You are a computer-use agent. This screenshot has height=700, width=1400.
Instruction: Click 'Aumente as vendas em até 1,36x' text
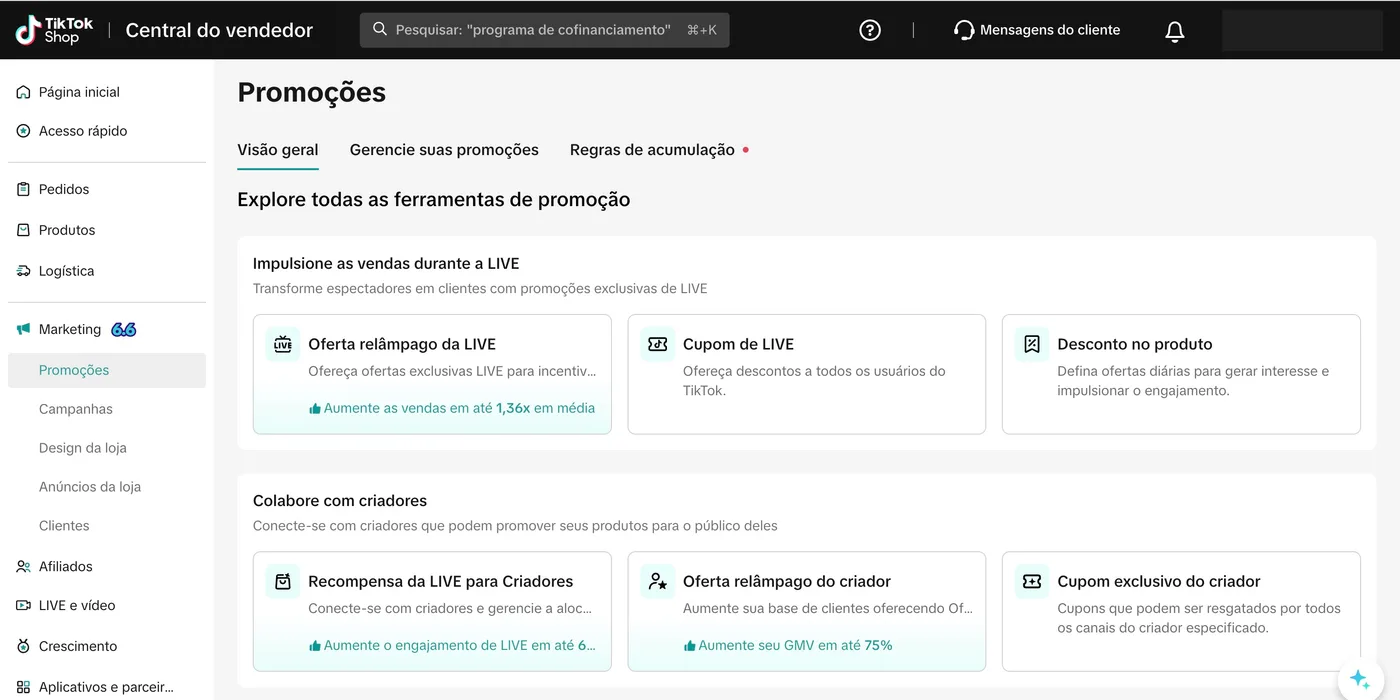[x=459, y=408]
